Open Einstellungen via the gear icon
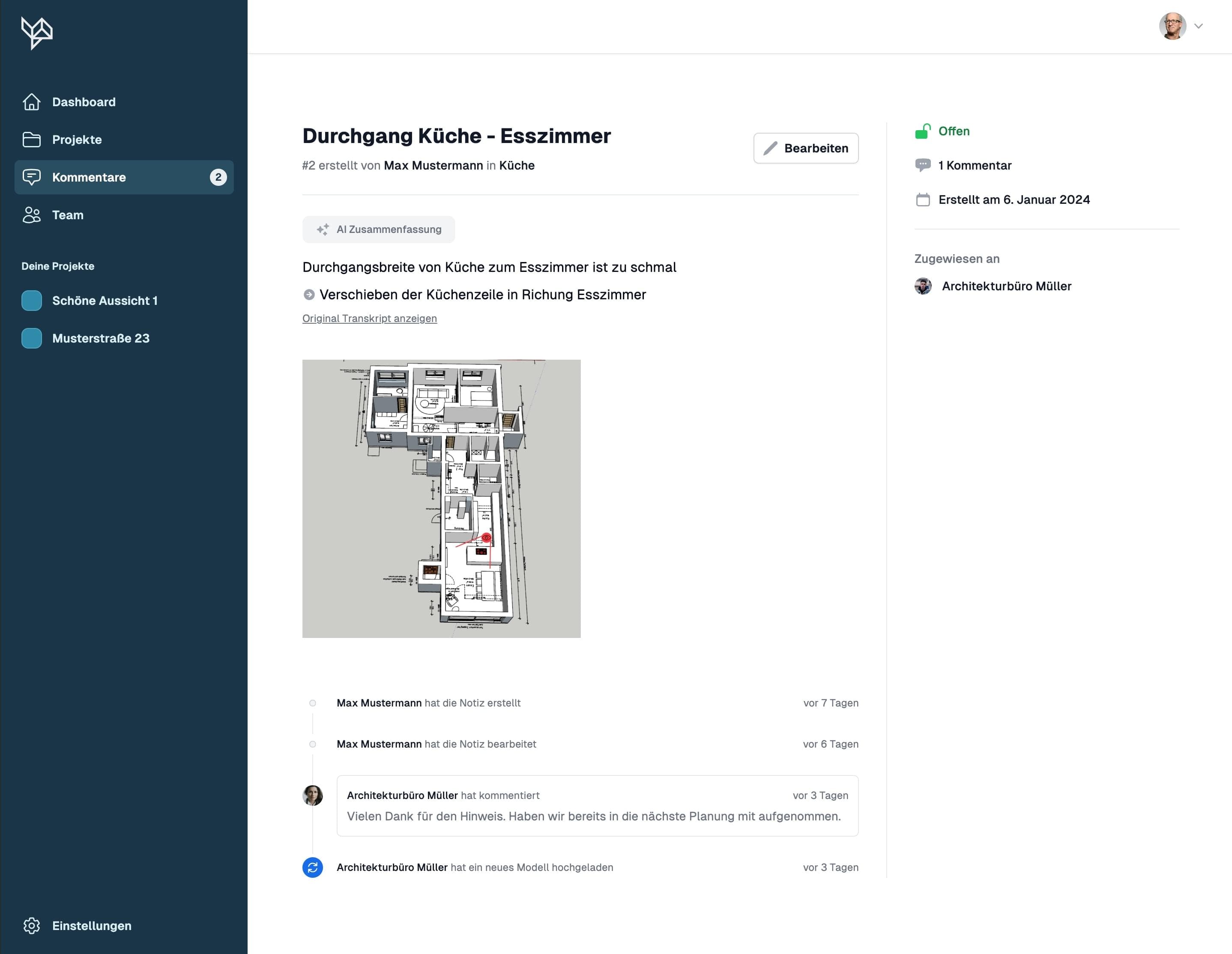The height and width of the screenshot is (954, 1232). 32,925
